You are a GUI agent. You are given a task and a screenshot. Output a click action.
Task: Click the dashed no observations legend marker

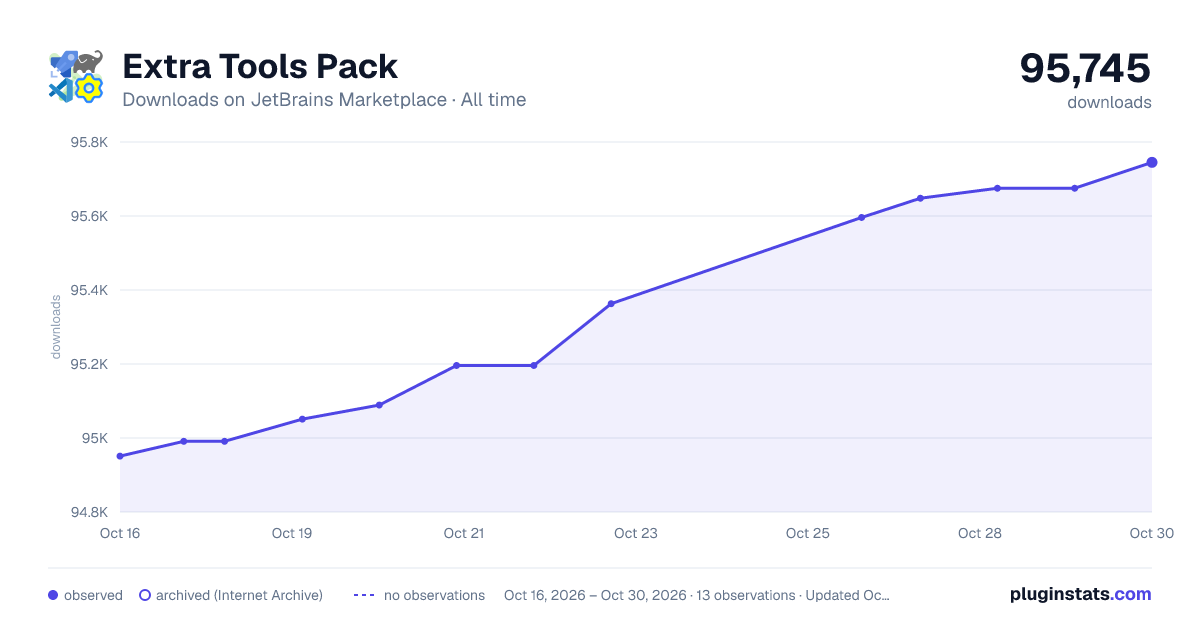(x=364, y=595)
